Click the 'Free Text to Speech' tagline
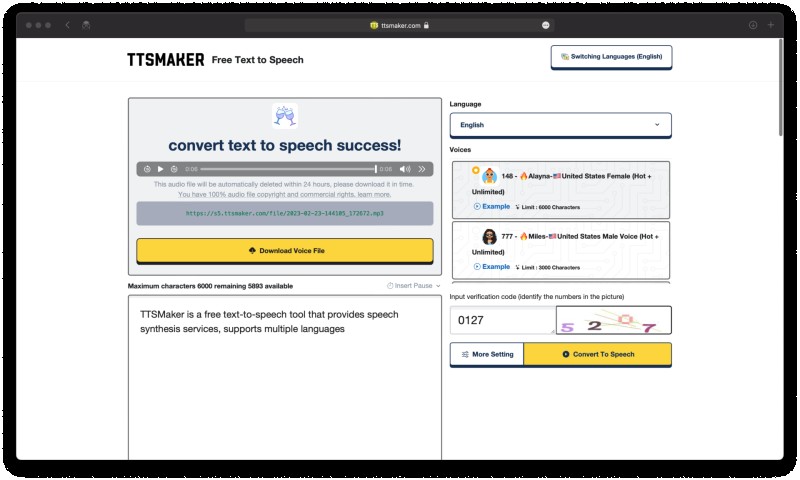This screenshot has height=480, width=800. (258, 60)
